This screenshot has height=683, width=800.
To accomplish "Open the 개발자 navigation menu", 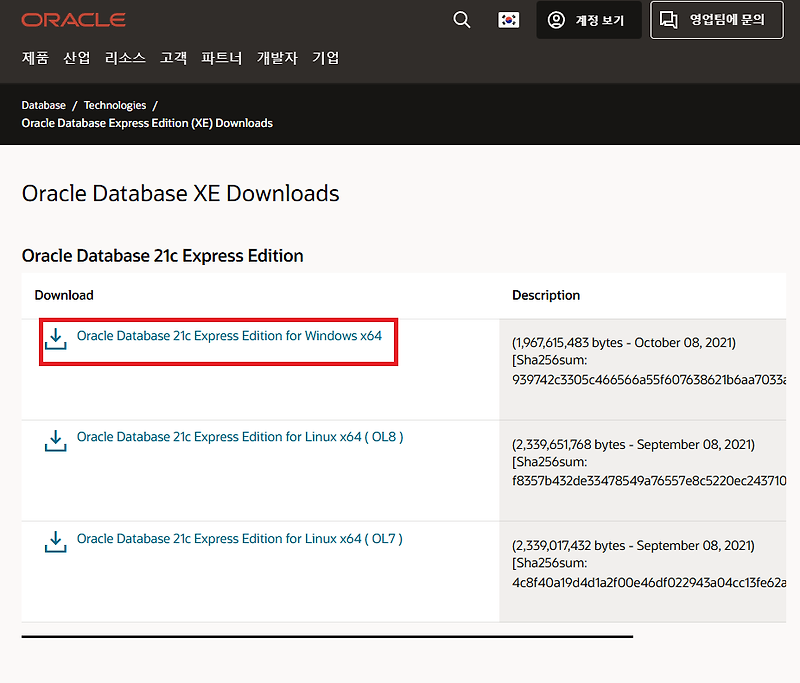I will pos(277,58).
